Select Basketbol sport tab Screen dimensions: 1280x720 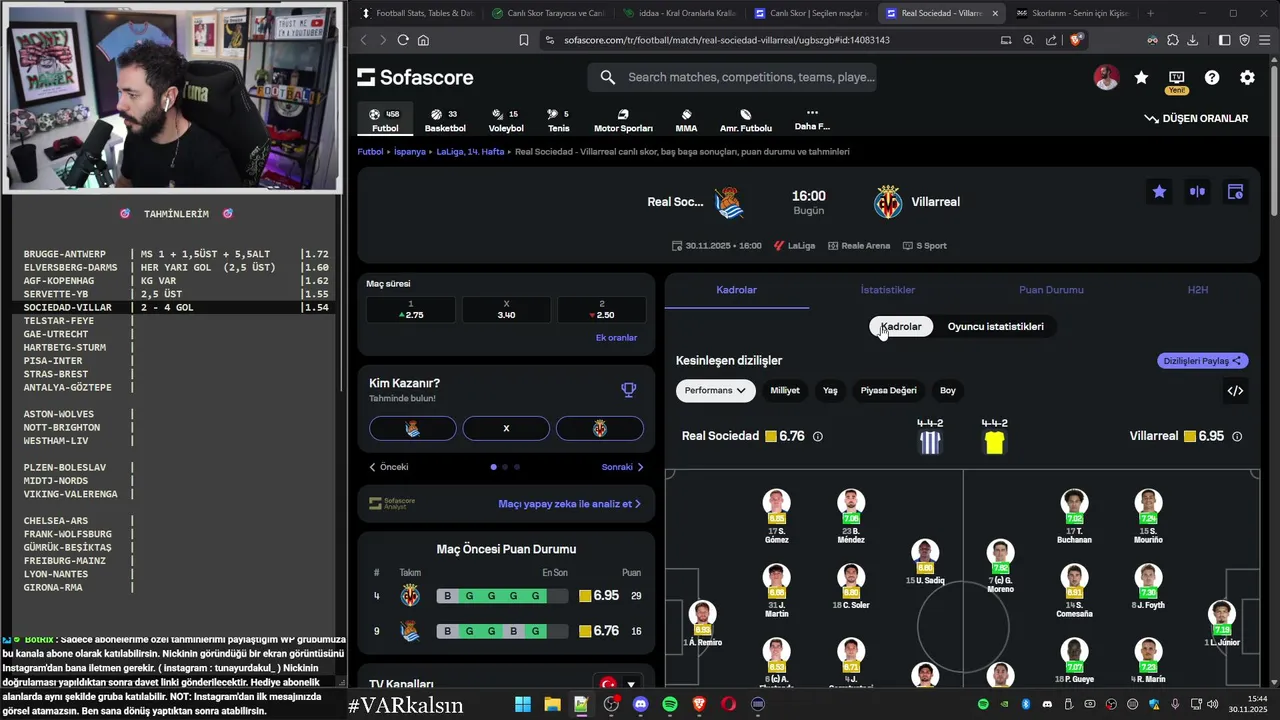pos(445,121)
